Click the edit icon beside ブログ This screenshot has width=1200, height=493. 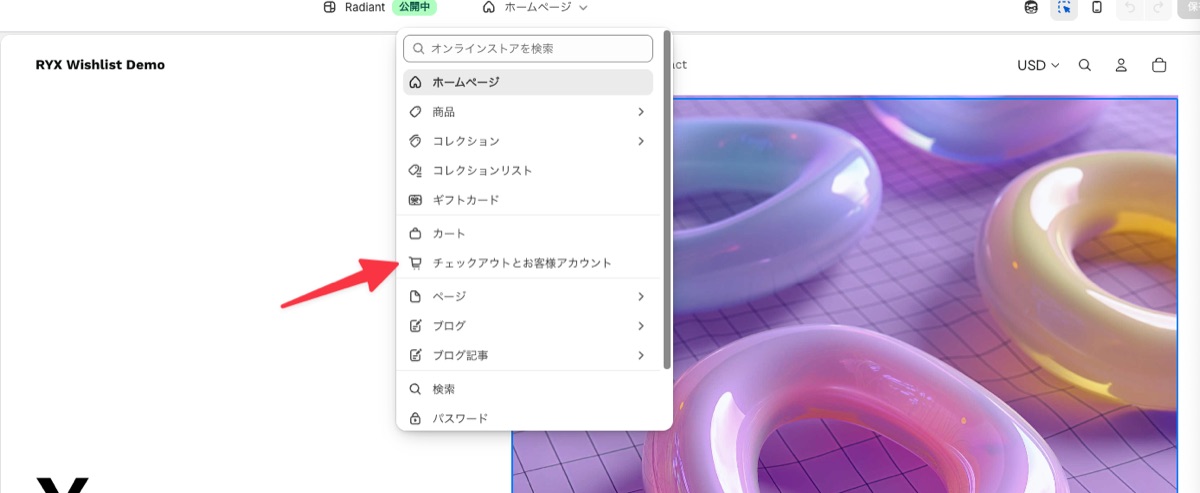416,326
